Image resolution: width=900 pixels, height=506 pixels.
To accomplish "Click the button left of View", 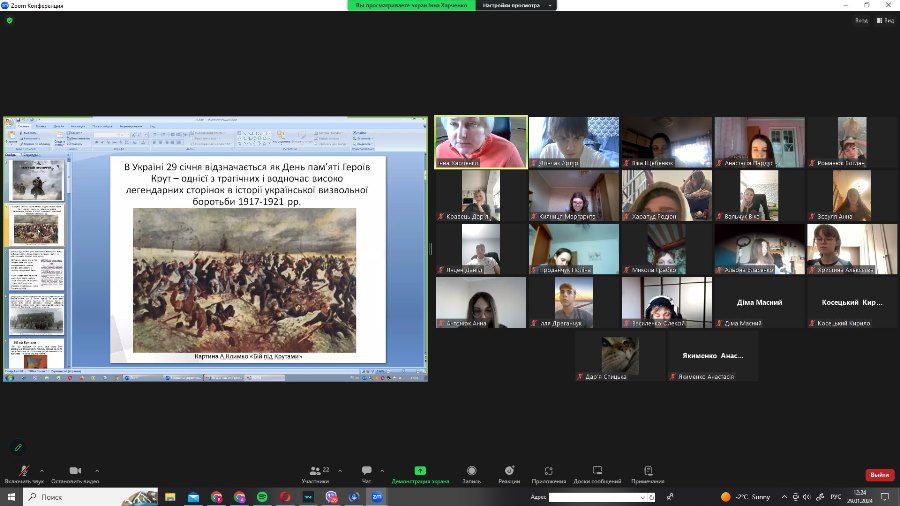I will pyautogui.click(x=862, y=21).
